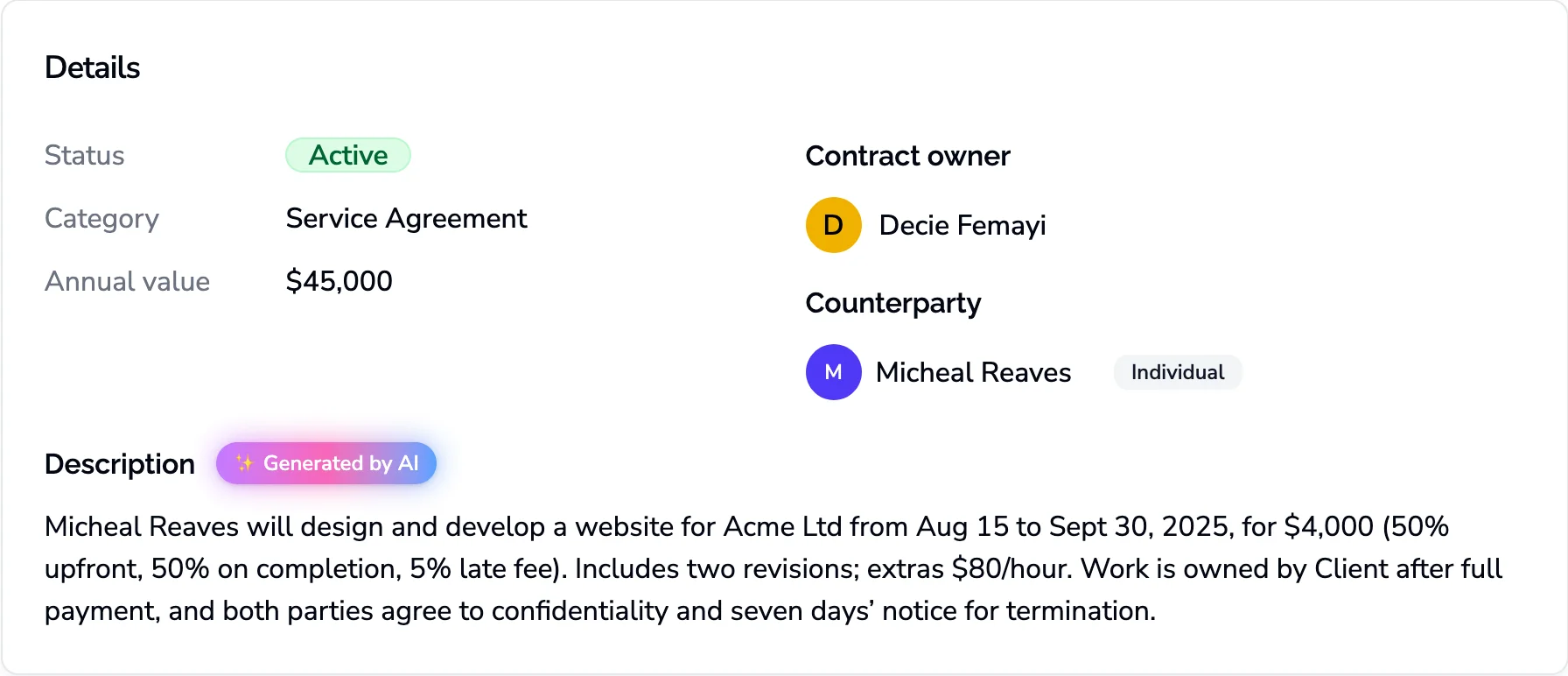The height and width of the screenshot is (676, 1568).
Task: Open contract owner Decie Femayi
Action: point(962,225)
